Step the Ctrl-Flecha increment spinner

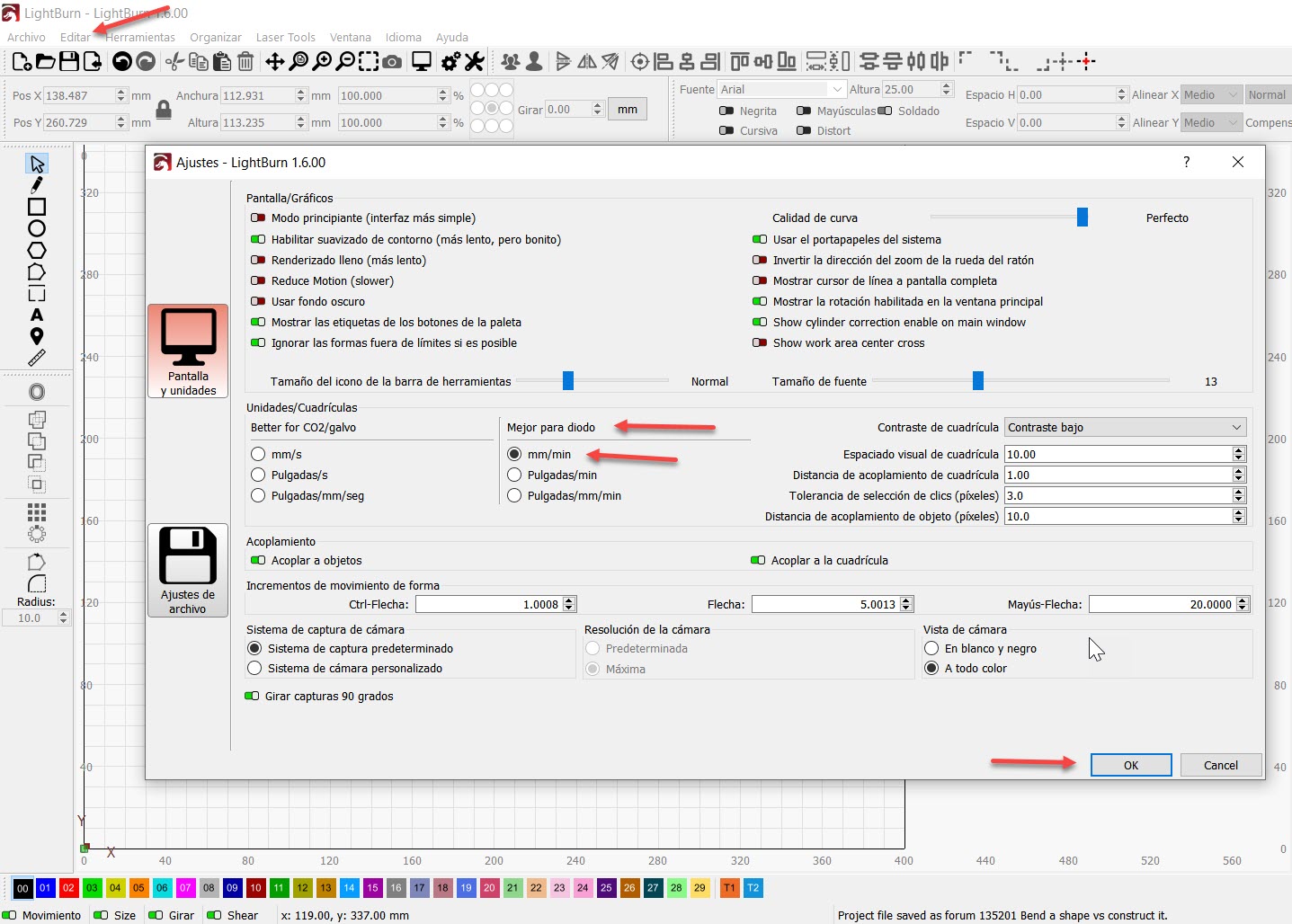pos(569,604)
